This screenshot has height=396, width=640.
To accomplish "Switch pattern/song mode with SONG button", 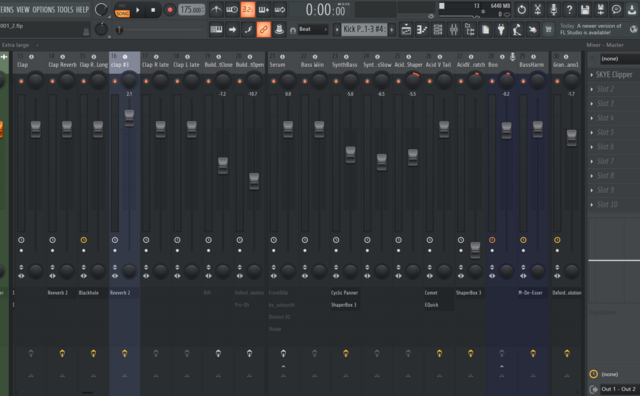I will pyautogui.click(x=122, y=13).
